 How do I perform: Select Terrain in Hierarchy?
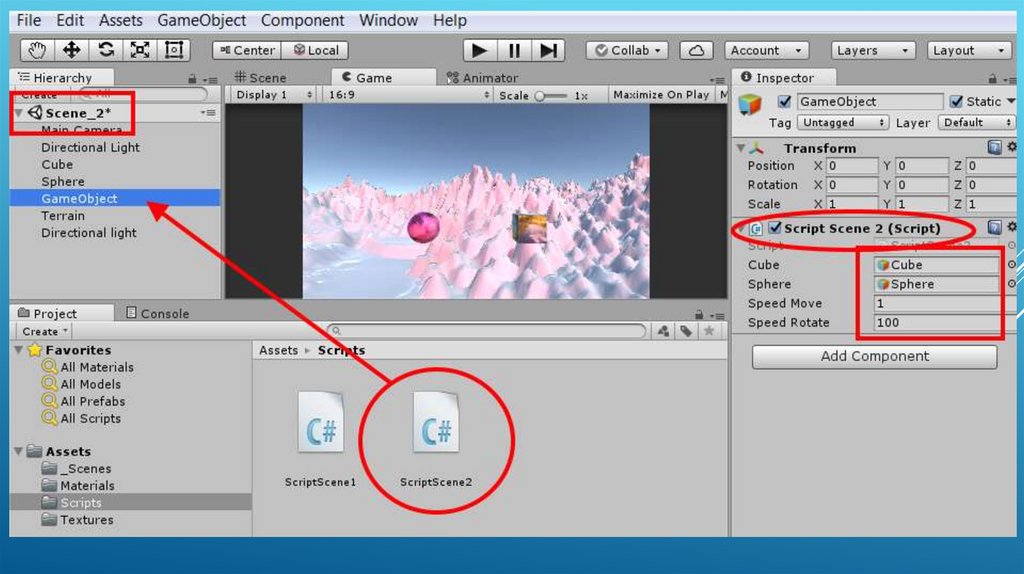point(63,215)
